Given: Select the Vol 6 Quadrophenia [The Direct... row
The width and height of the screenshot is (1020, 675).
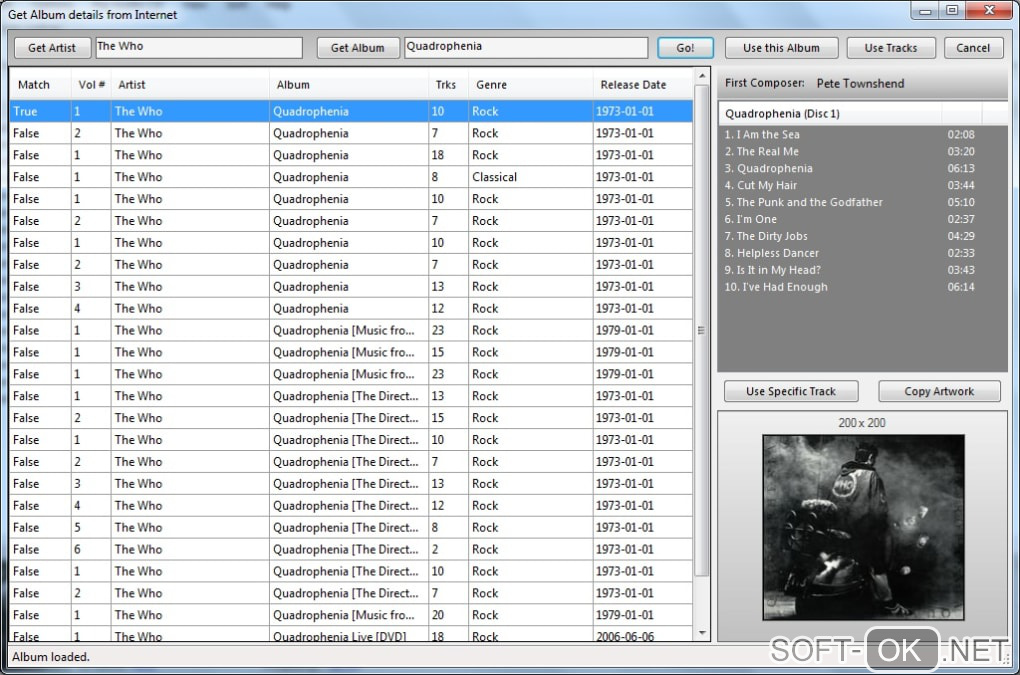Looking at the screenshot, I should [351, 549].
